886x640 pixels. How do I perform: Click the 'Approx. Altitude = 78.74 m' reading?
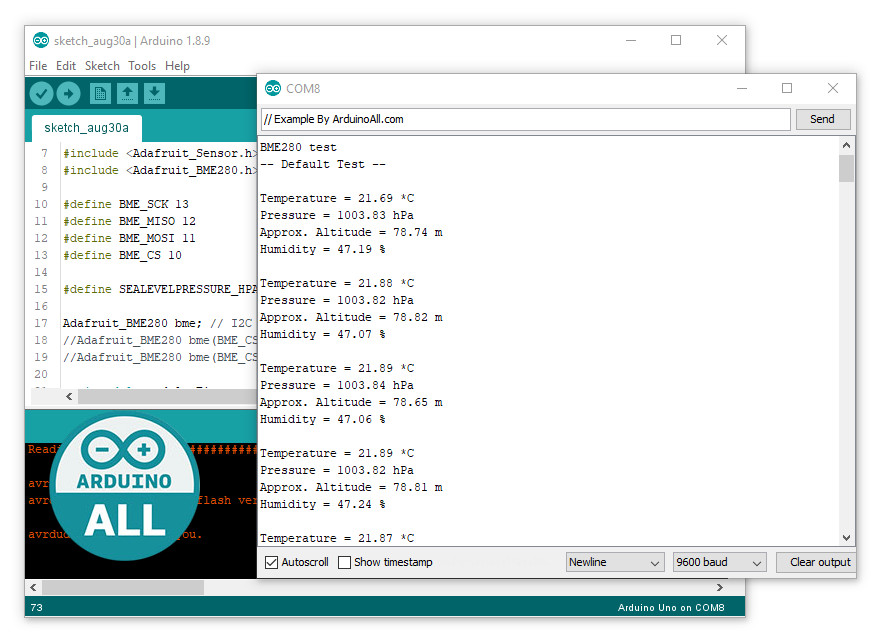(351, 232)
